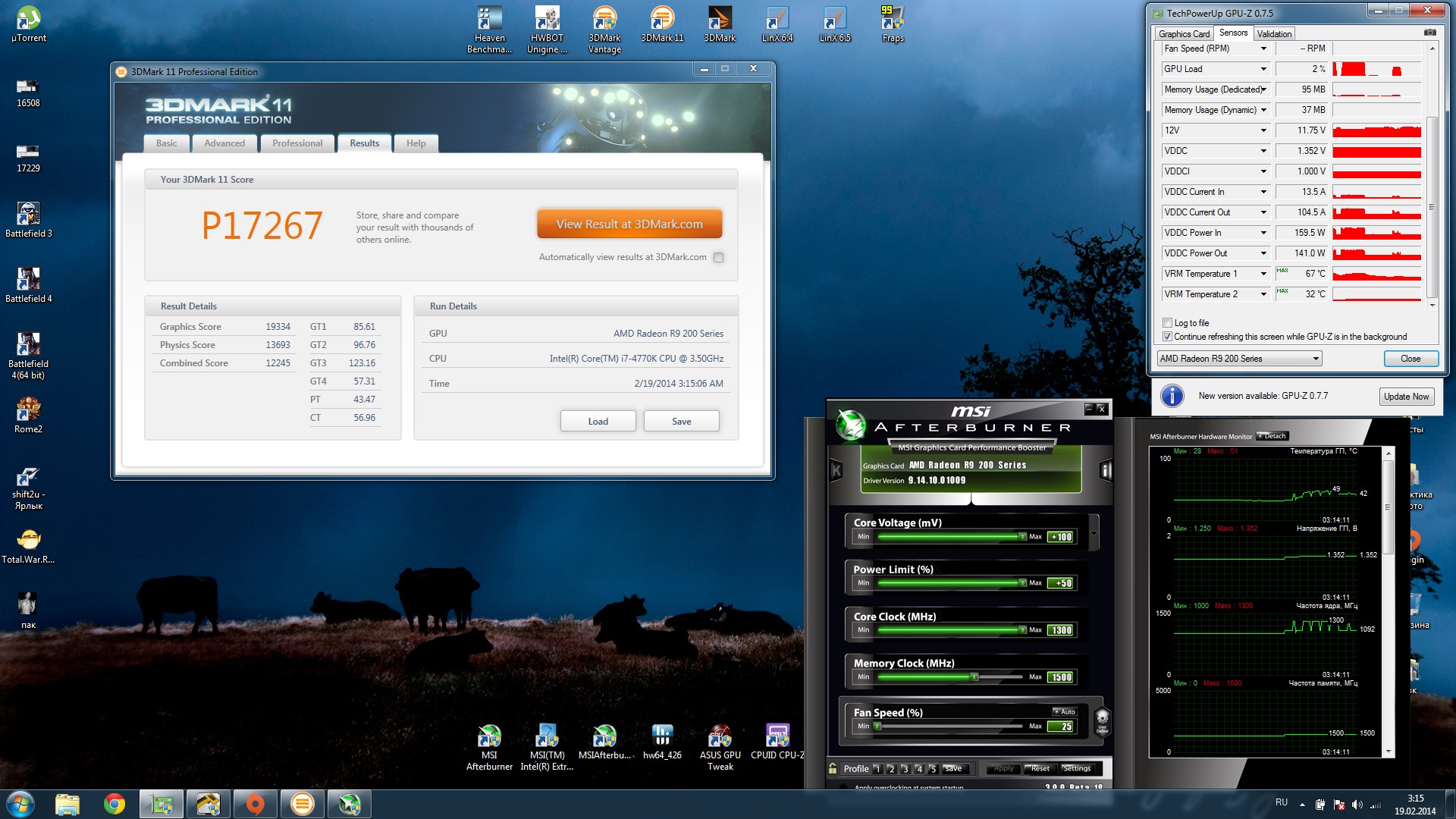The width and height of the screenshot is (1456, 819).
Task: Click the Afterburner info 'i' icon
Action: 1106,471
